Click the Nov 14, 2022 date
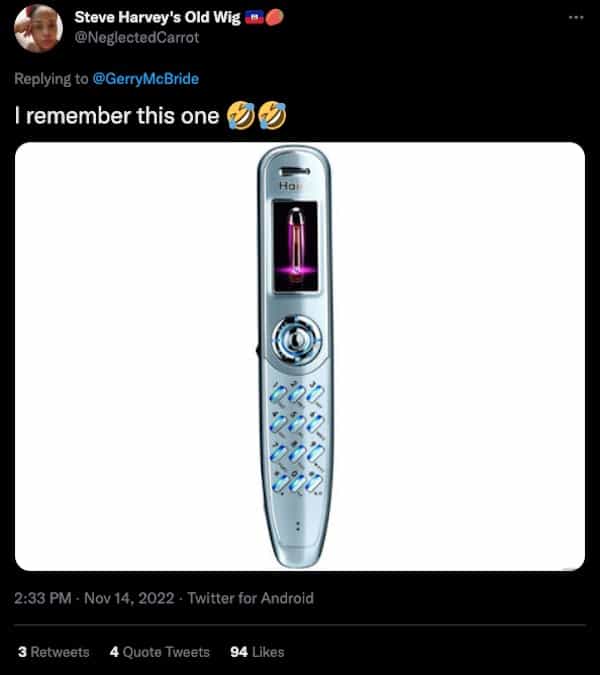This screenshot has height=675, width=600. click(129, 598)
